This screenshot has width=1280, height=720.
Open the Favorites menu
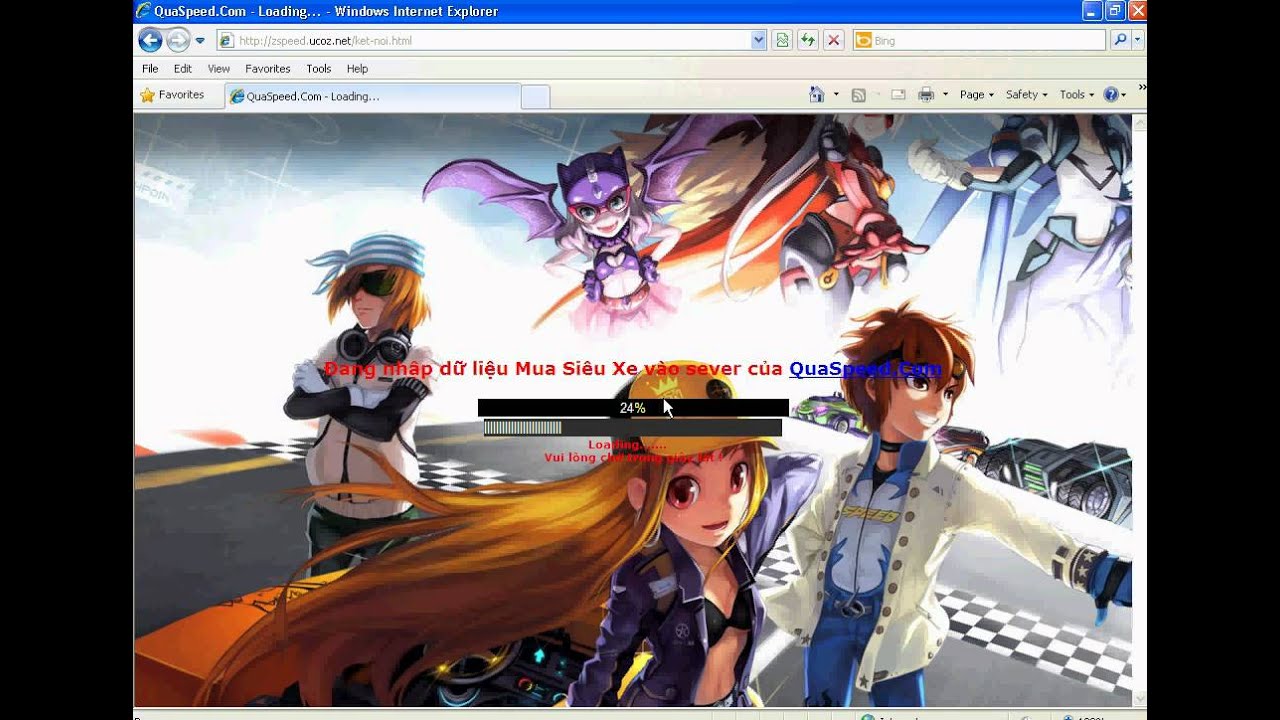[x=268, y=69]
